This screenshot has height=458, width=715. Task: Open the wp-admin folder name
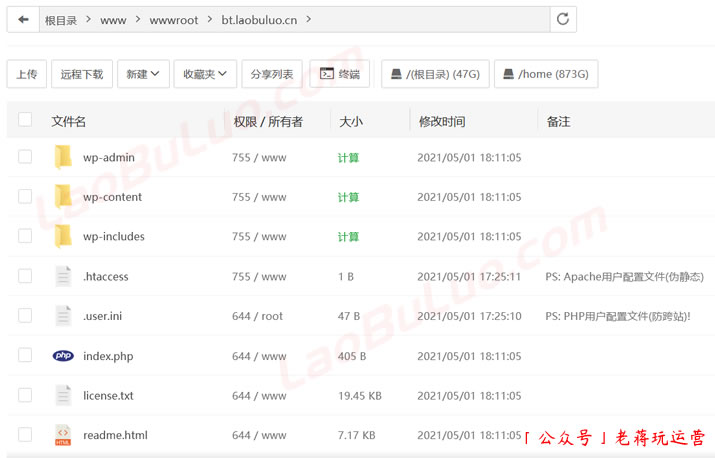coord(109,158)
